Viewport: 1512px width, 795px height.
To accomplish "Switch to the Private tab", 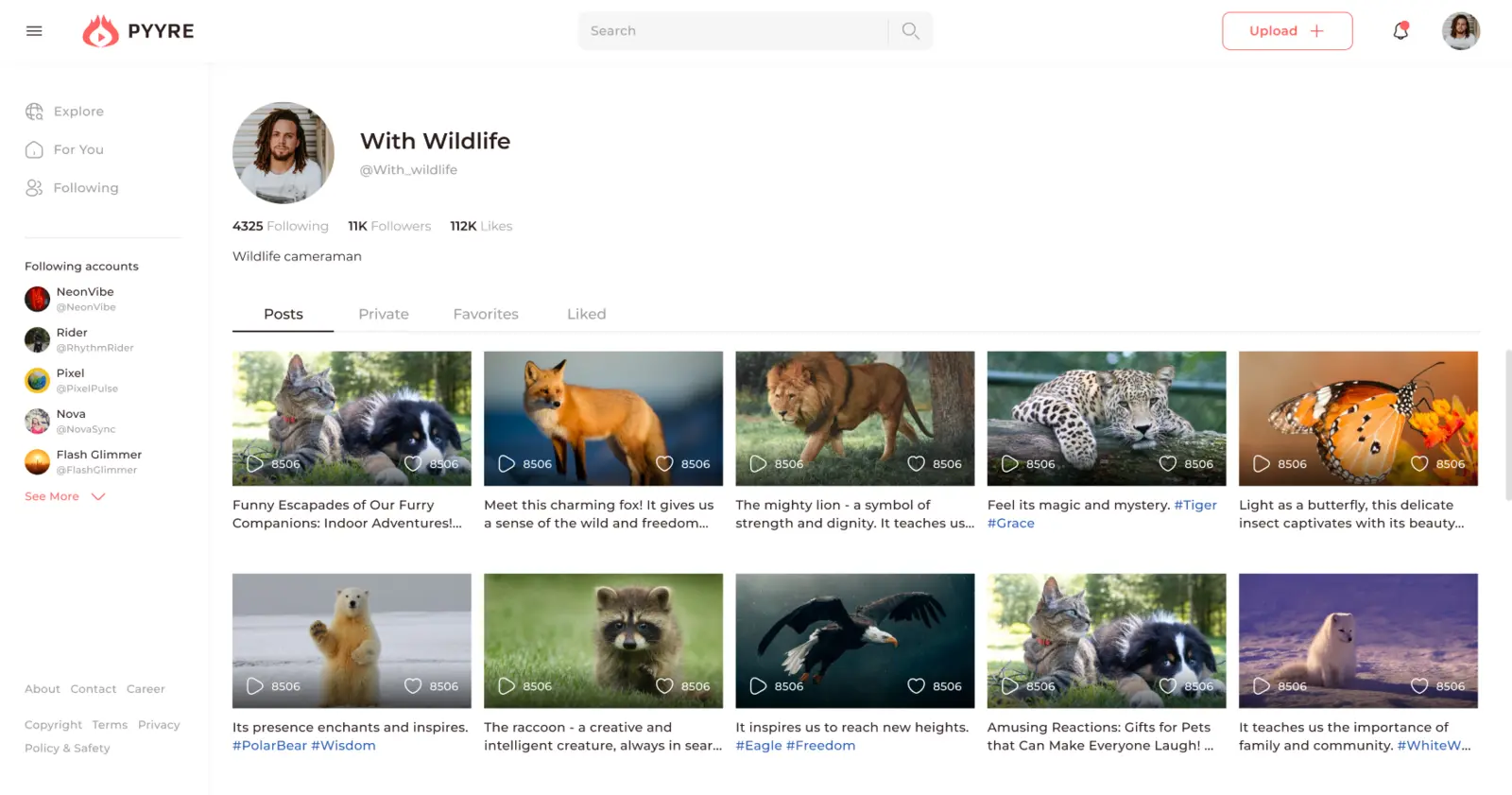I will (384, 314).
